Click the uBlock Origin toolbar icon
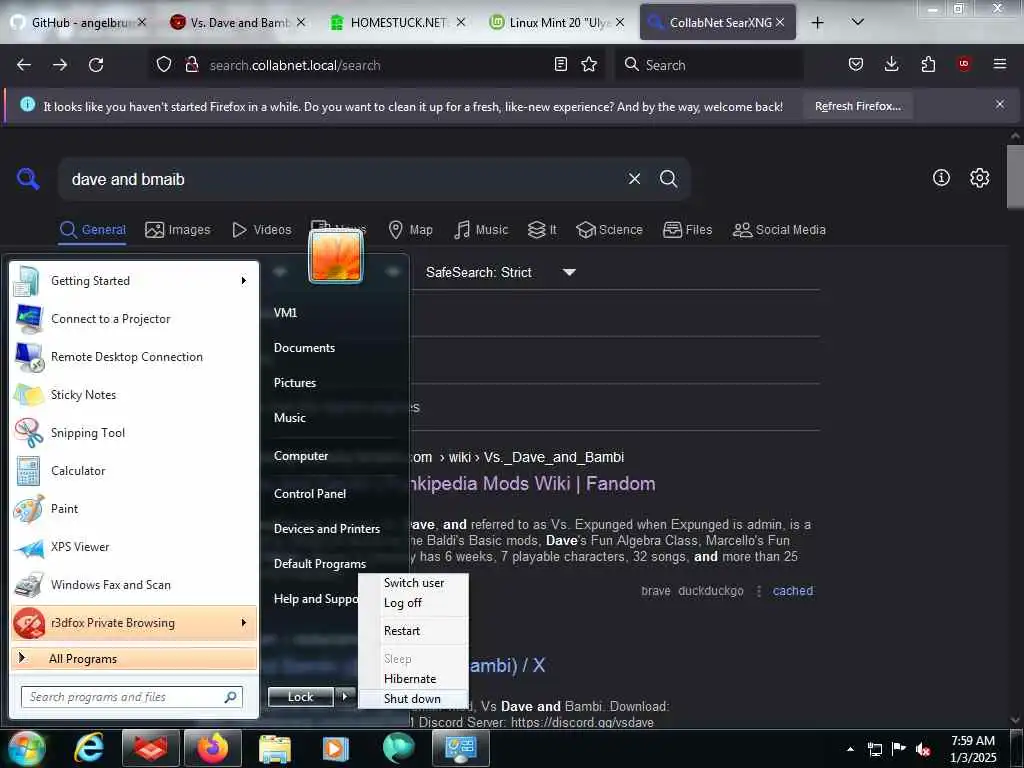The image size is (1024, 768). pyautogui.click(x=964, y=64)
